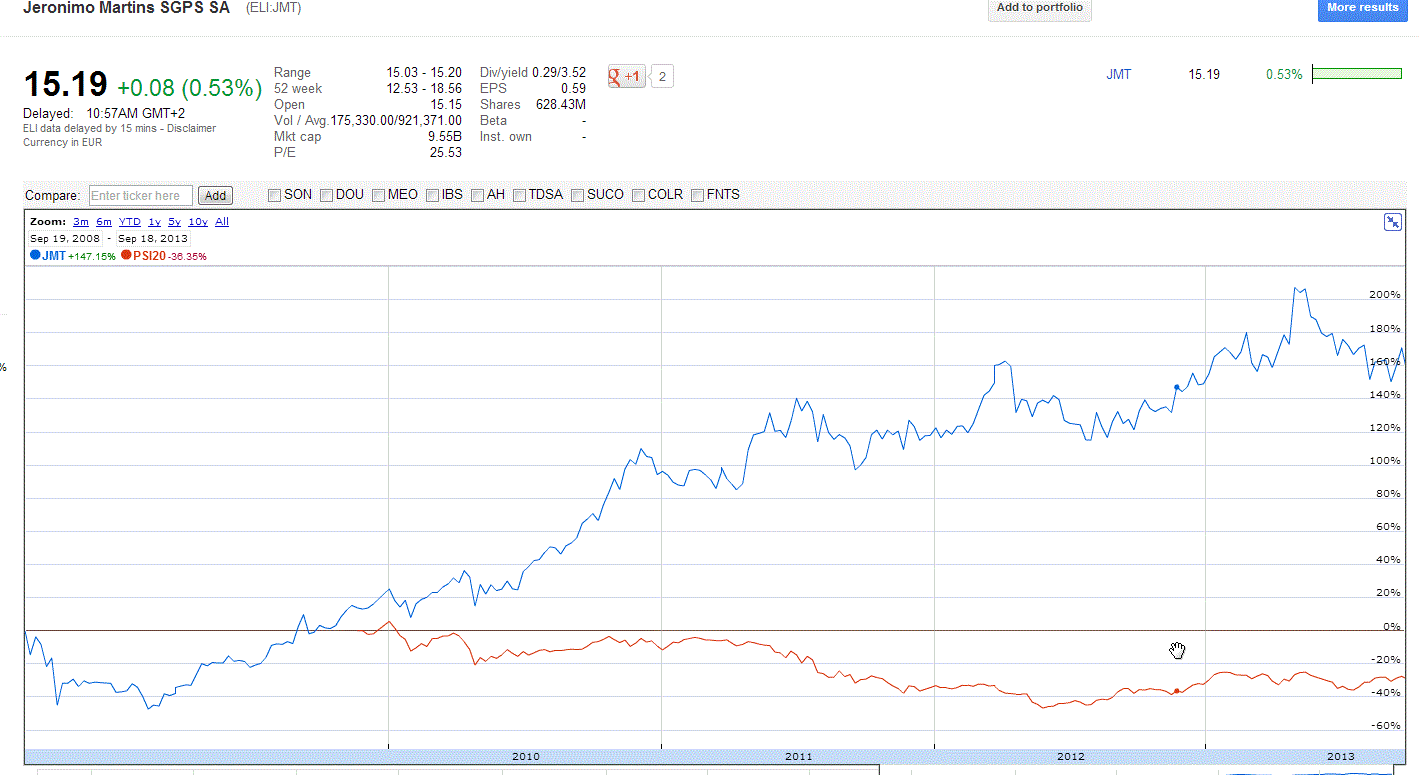Click the Open value 15.15

point(446,105)
